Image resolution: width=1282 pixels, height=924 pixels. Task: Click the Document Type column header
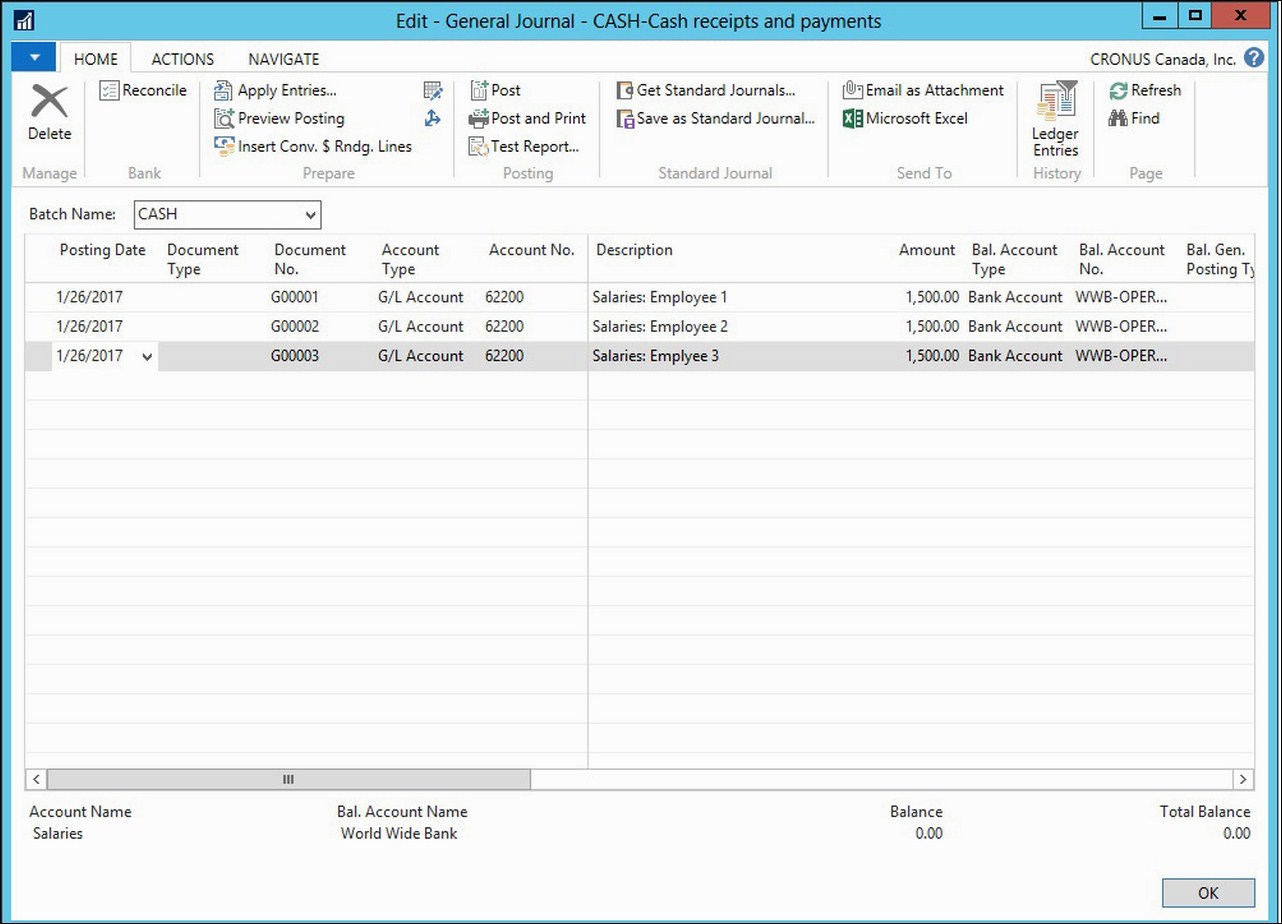(x=203, y=259)
